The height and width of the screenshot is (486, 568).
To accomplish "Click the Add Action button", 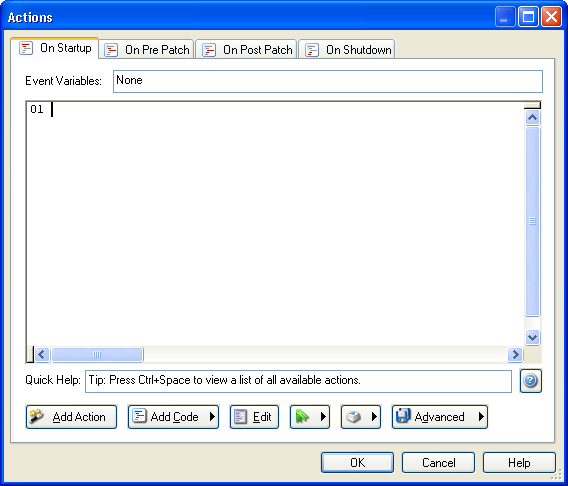I will tap(71, 417).
